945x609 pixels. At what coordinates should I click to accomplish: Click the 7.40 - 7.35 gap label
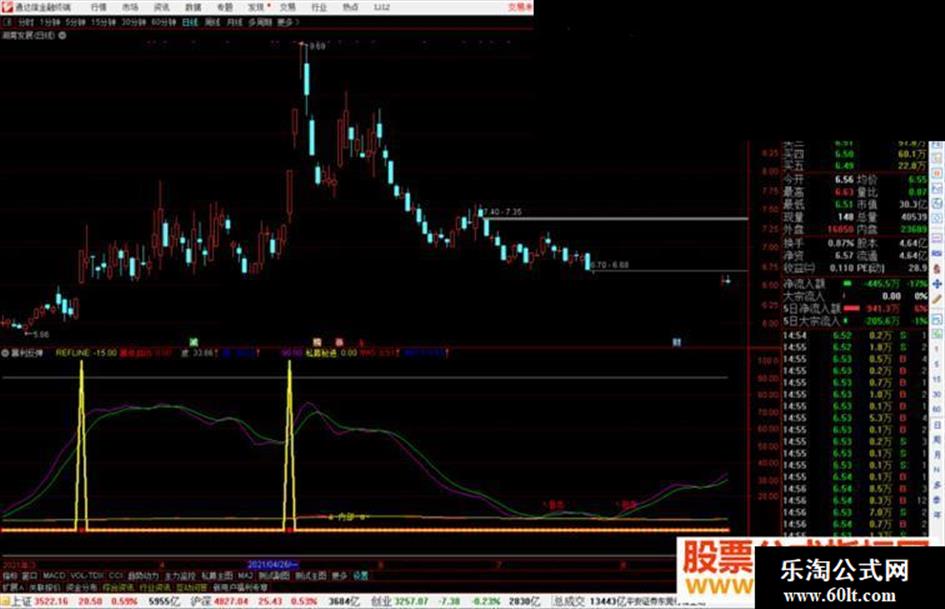[x=504, y=212]
